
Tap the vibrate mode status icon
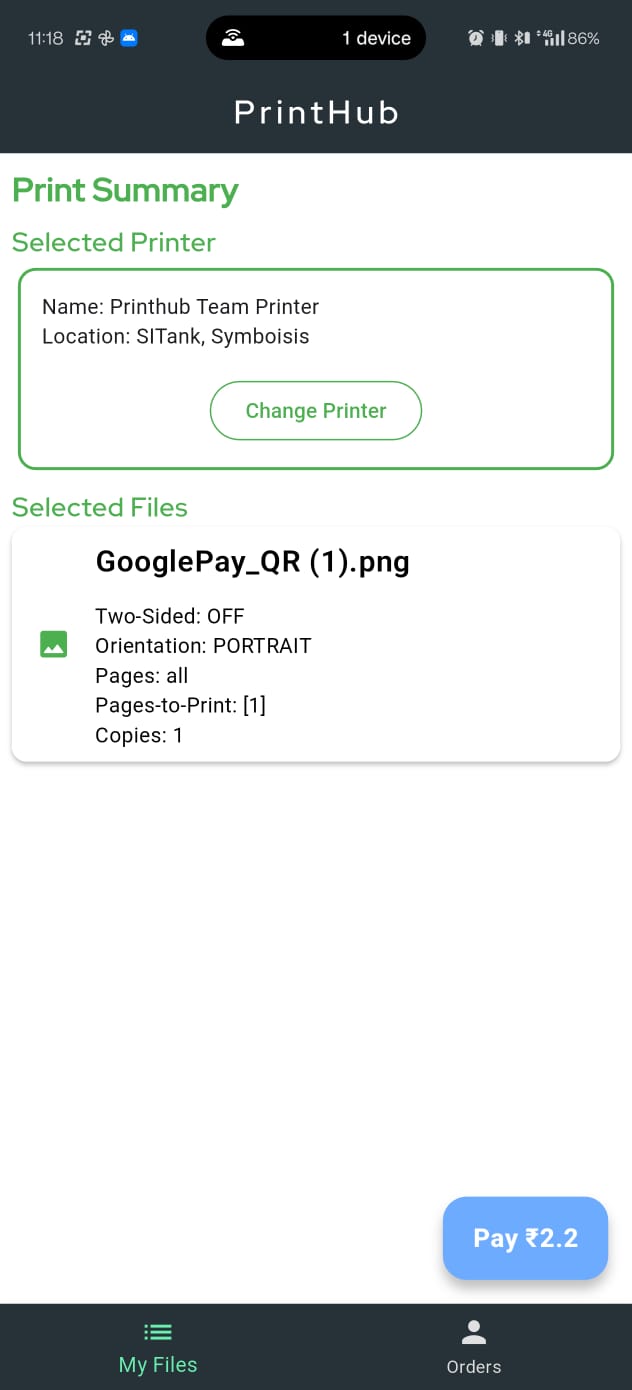(x=499, y=38)
